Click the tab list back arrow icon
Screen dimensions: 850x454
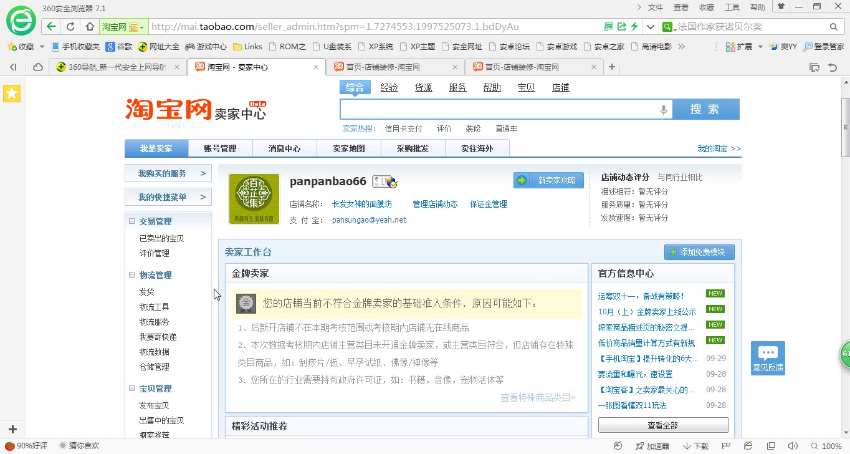[x=13, y=67]
